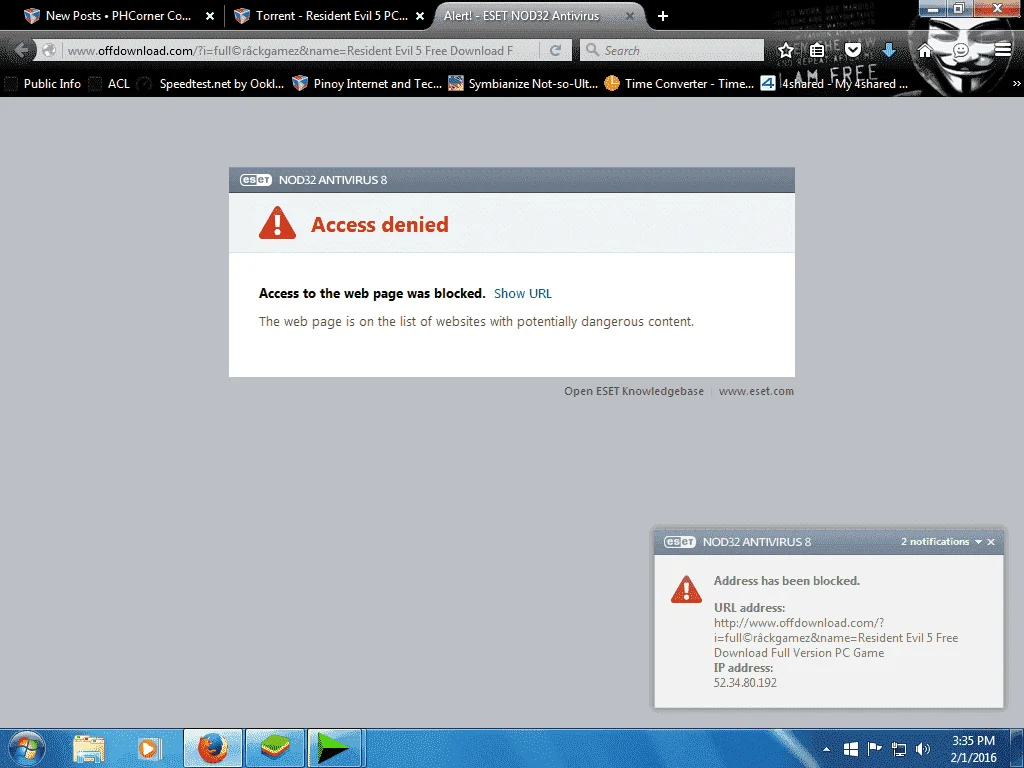Visit www.eset.com link
The height and width of the screenshot is (768, 1024).
pos(756,391)
